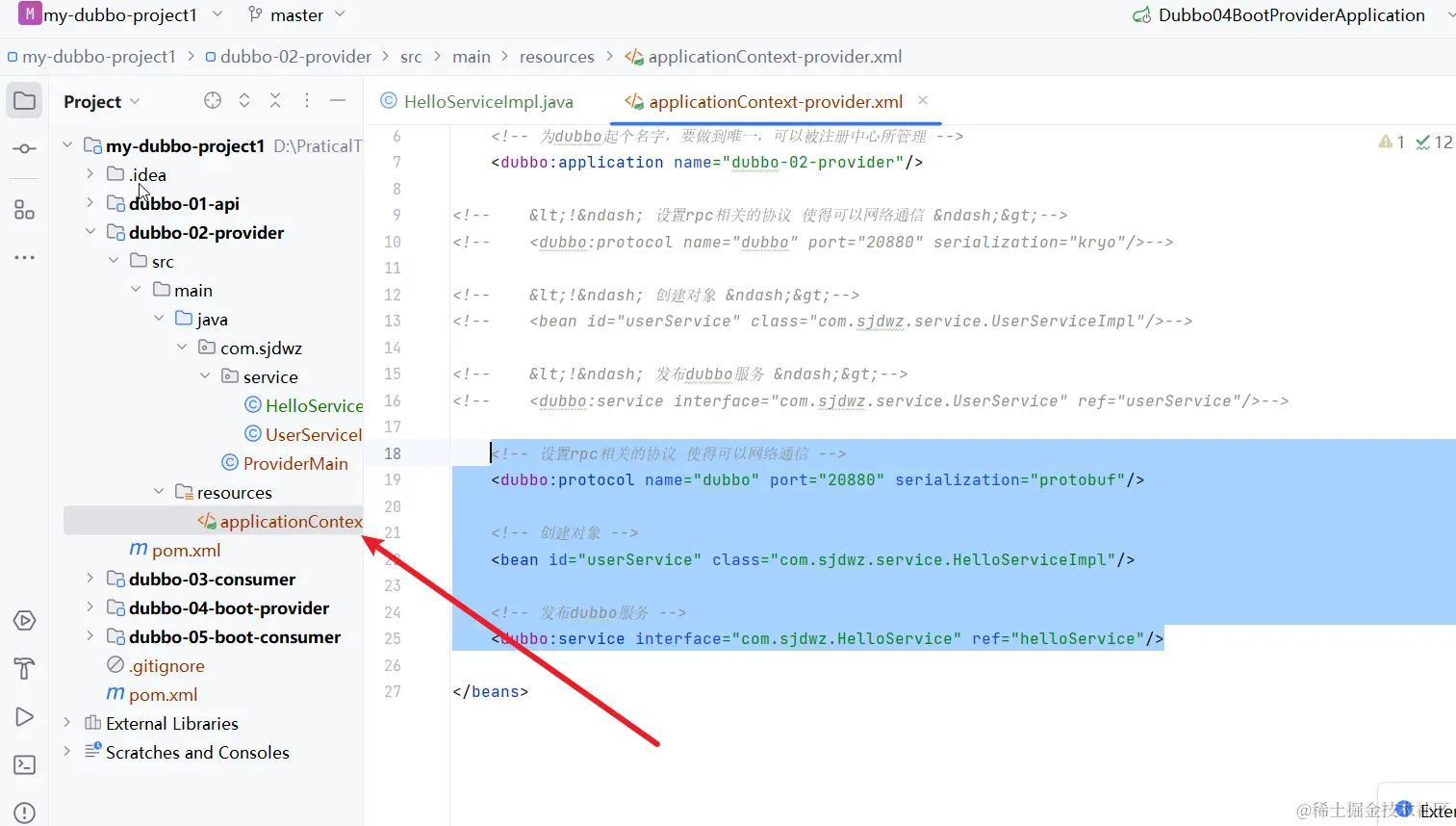The image size is (1456, 826).
Task: Click the Dubbo04BootProviderApplication run config icon
Action: [1142, 15]
